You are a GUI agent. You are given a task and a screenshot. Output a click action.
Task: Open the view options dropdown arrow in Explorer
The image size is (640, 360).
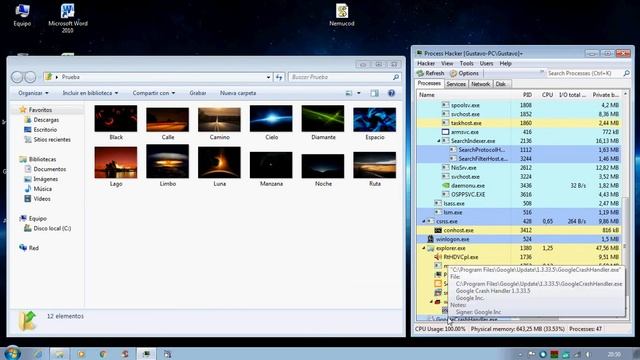[x=358, y=93]
